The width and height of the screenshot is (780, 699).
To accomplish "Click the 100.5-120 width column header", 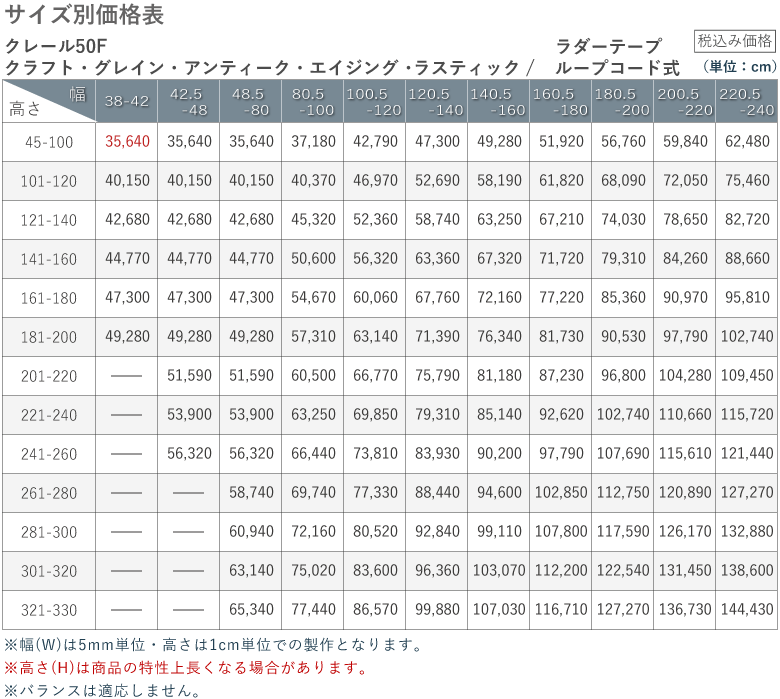I will click(375, 101).
